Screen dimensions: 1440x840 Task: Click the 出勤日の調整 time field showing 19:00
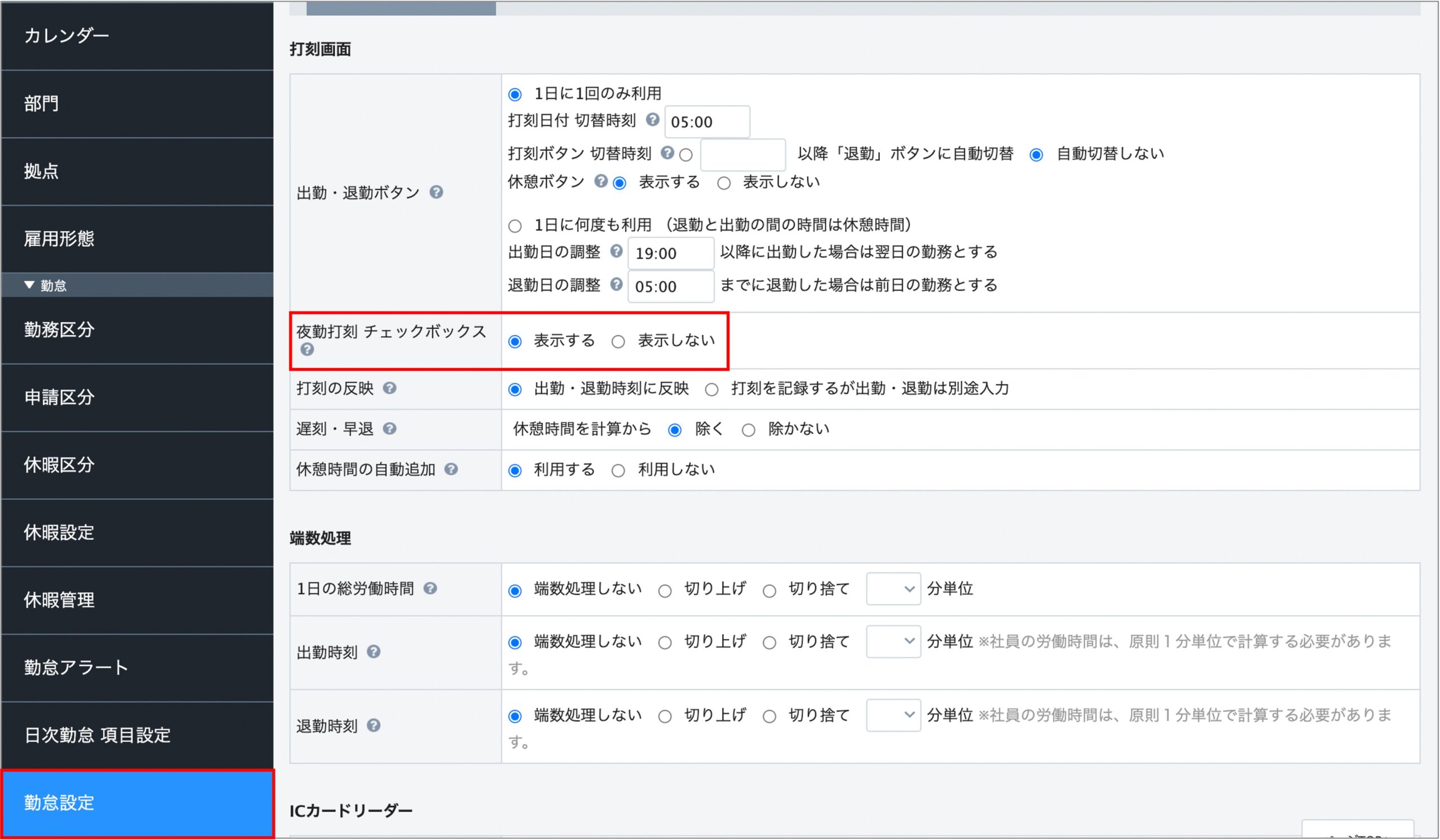(x=671, y=254)
